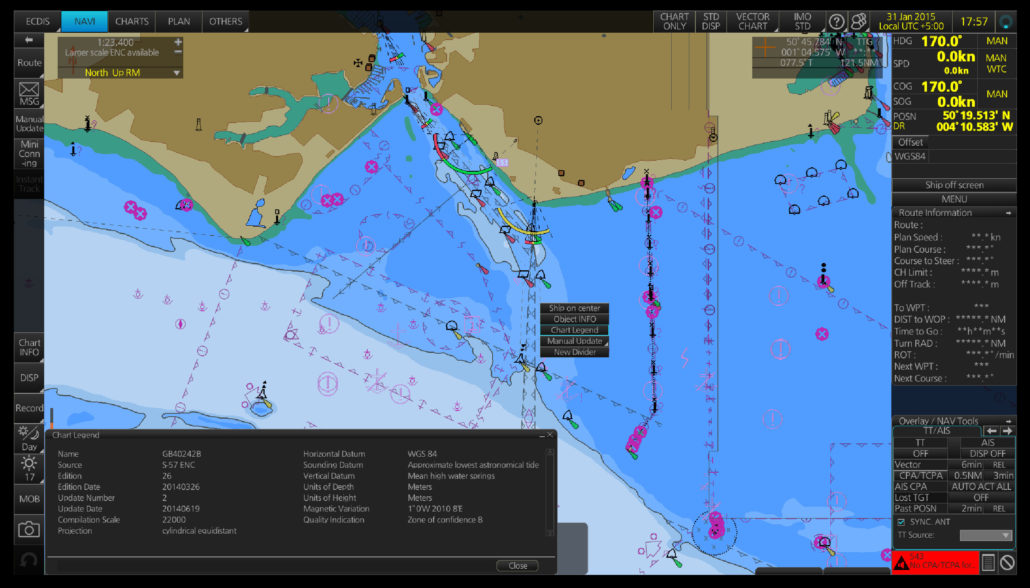
Task: Click the Record sidebar icon
Action: (x=27, y=407)
